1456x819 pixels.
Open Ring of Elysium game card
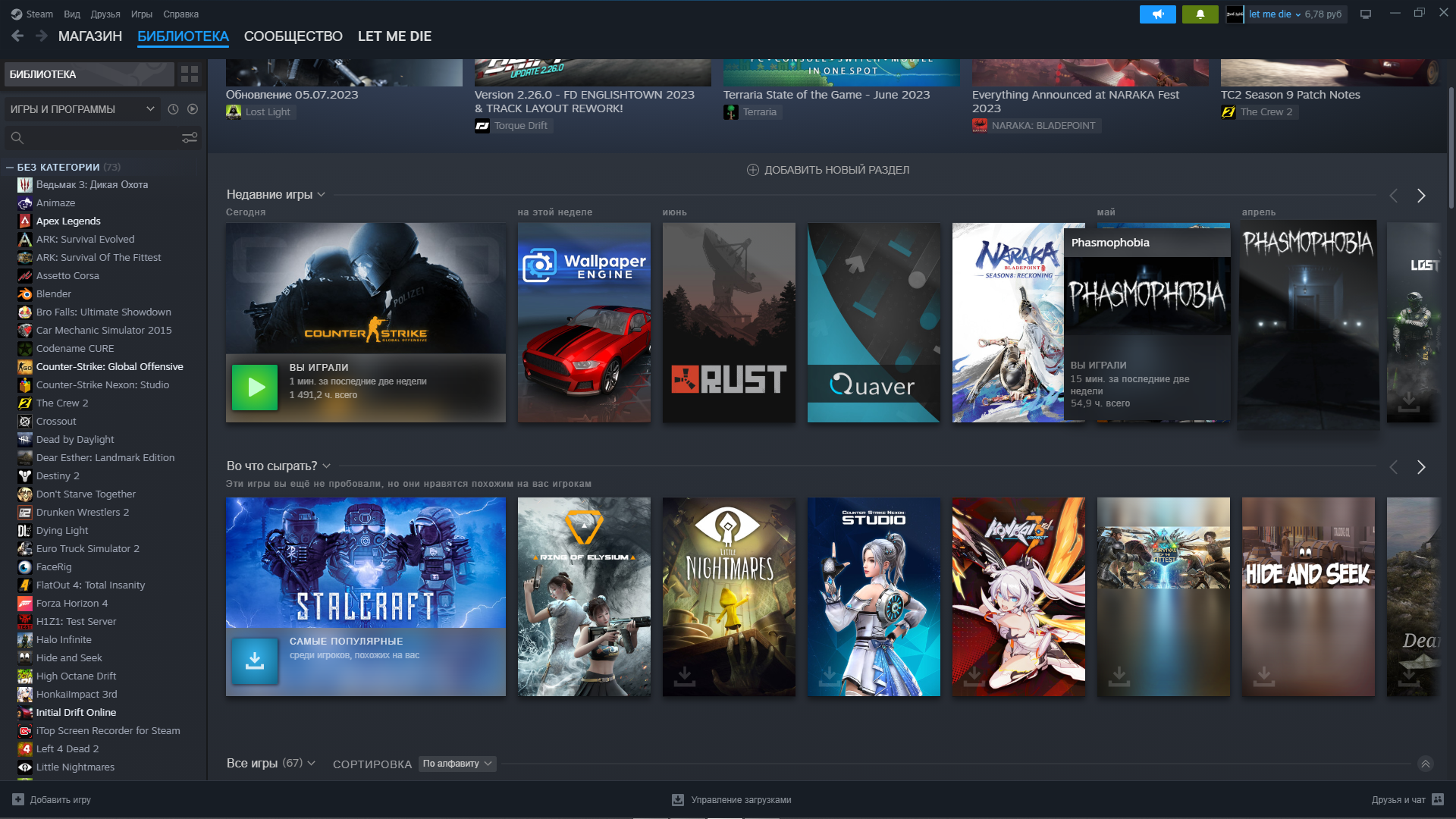(x=584, y=597)
